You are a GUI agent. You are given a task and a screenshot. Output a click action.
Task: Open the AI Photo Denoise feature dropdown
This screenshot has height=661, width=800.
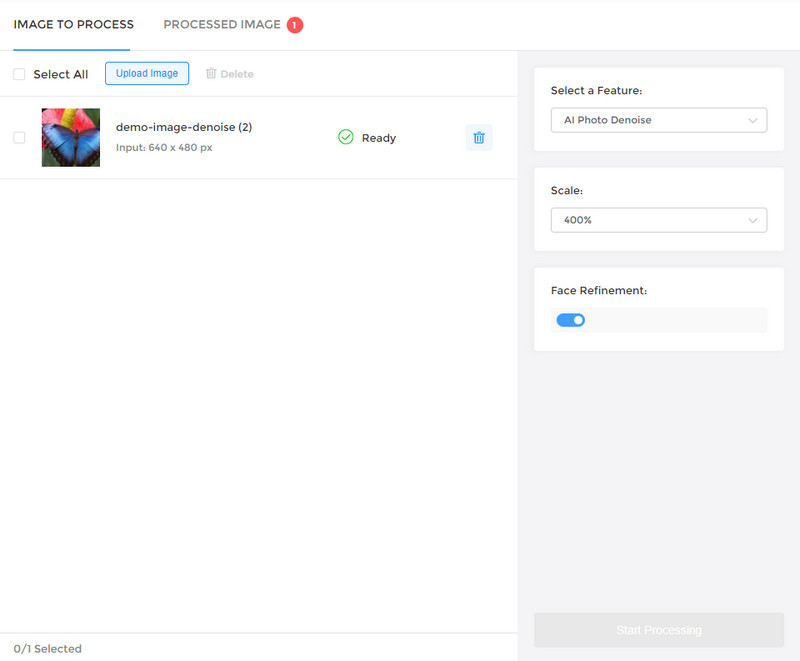[659, 120]
